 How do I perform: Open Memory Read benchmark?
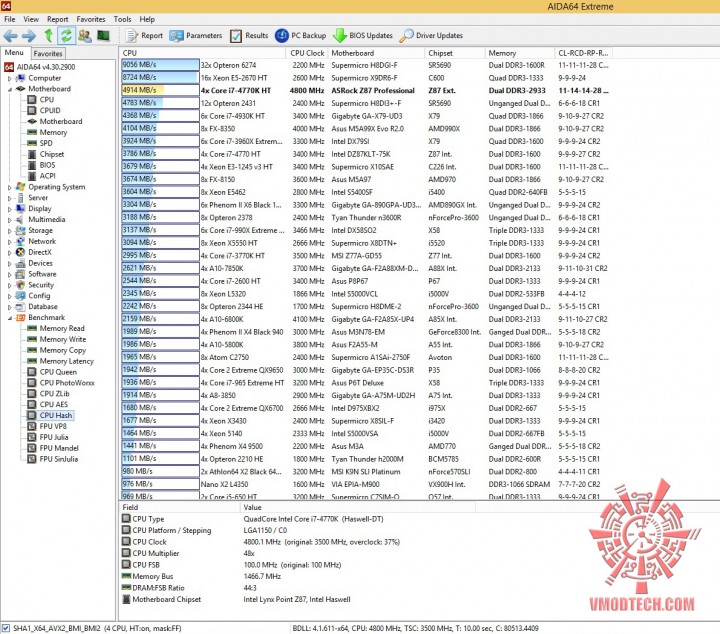click(56, 329)
